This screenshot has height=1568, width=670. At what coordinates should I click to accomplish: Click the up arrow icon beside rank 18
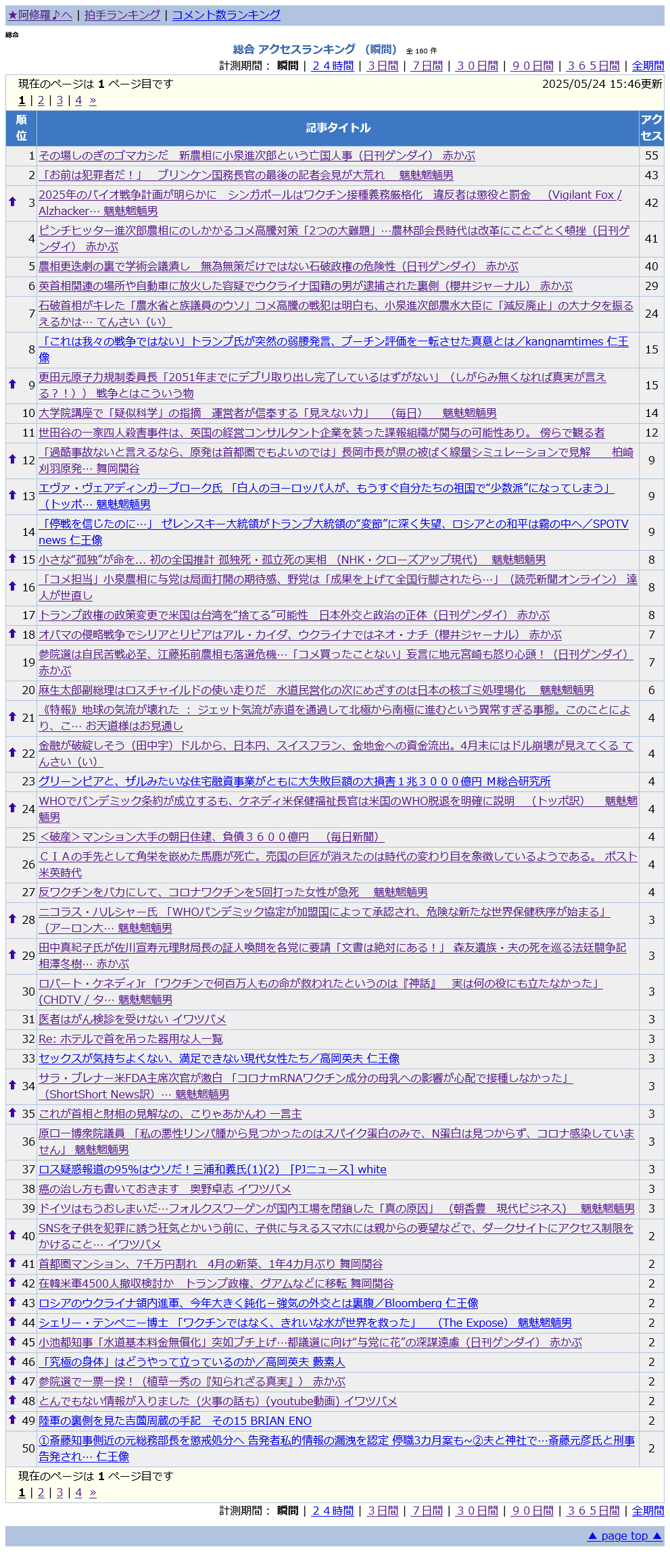coord(12,633)
